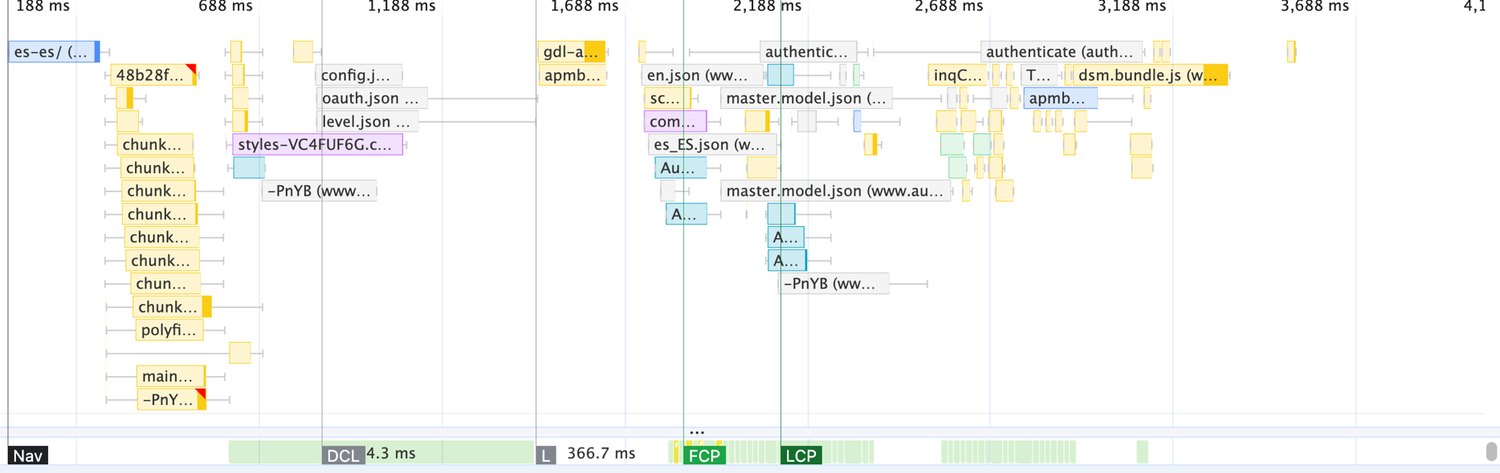The height and width of the screenshot is (473, 1500).
Task: Click the 688 ms ruler label
Action: pyautogui.click(x=226, y=7)
